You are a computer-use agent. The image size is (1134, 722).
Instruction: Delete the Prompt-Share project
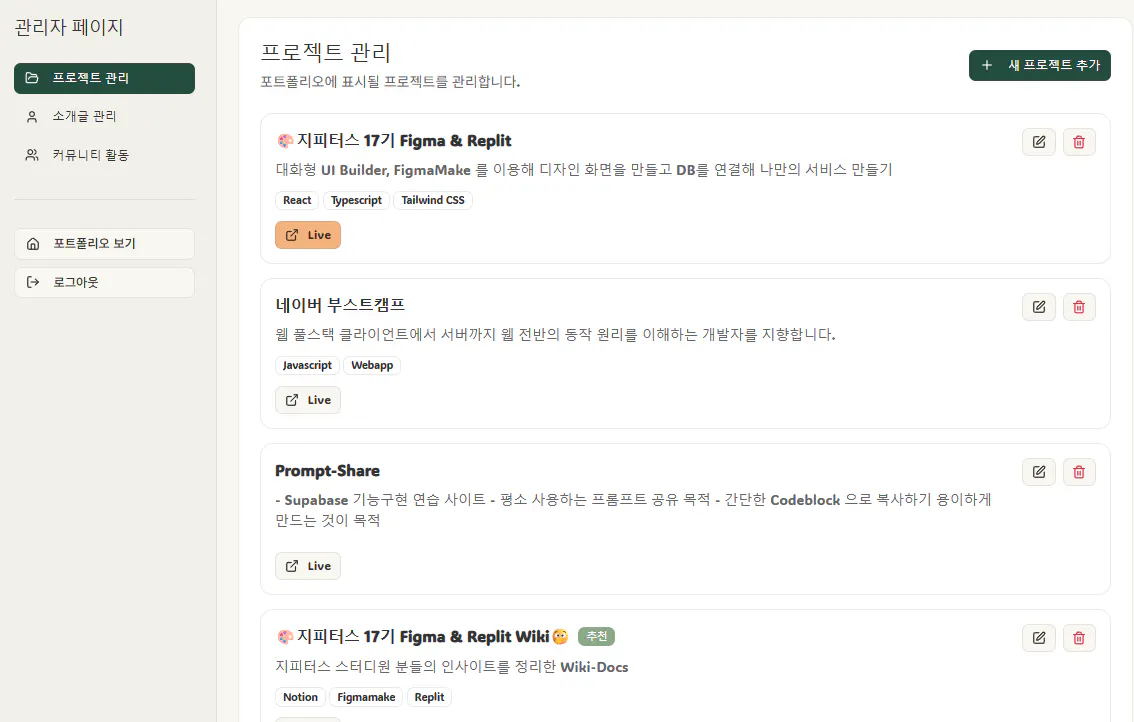click(x=1079, y=472)
